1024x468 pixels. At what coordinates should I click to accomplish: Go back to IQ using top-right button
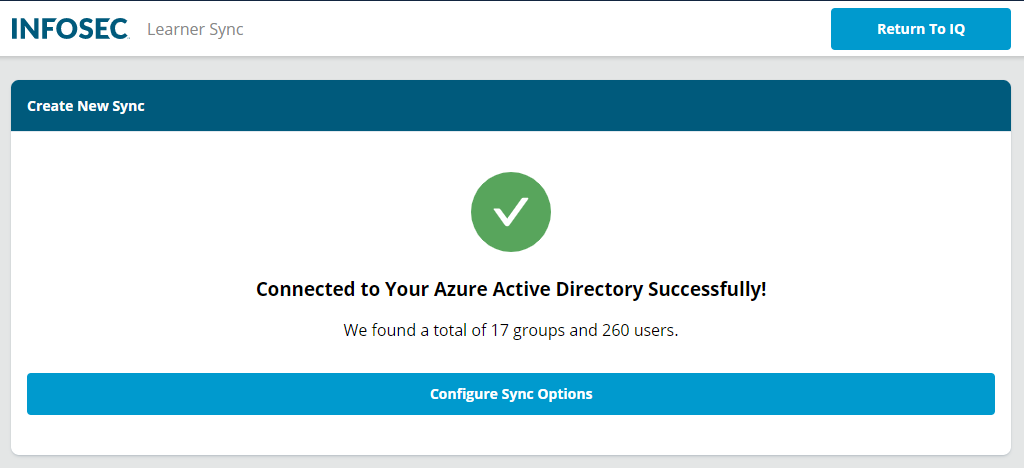(920, 29)
